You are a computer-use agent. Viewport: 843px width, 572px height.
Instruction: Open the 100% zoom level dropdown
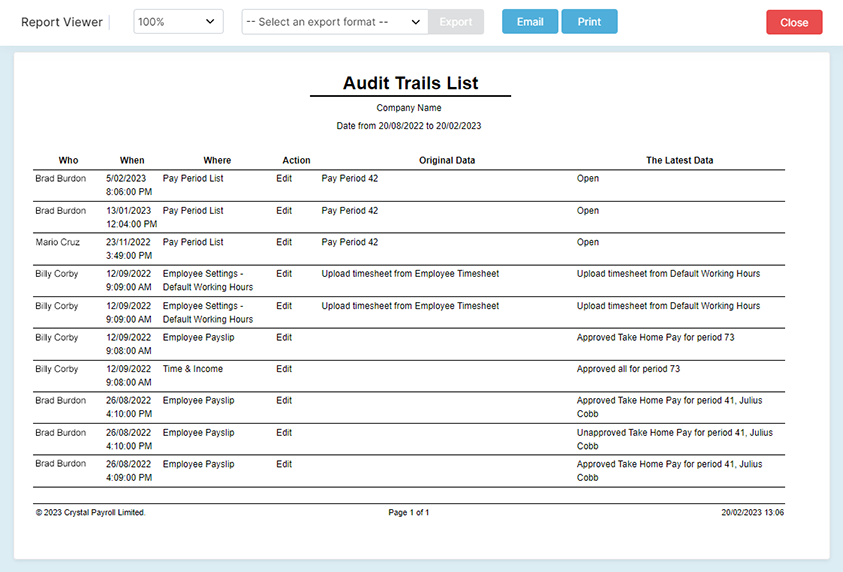(x=178, y=22)
